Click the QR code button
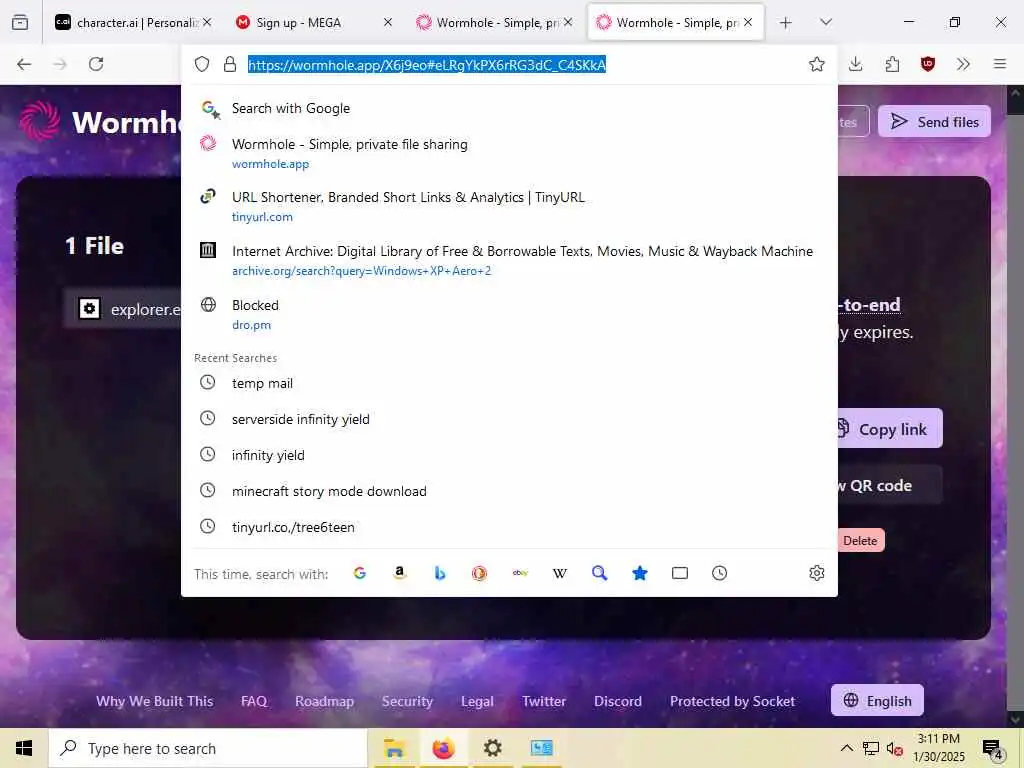This screenshot has height=768, width=1024. coord(890,485)
